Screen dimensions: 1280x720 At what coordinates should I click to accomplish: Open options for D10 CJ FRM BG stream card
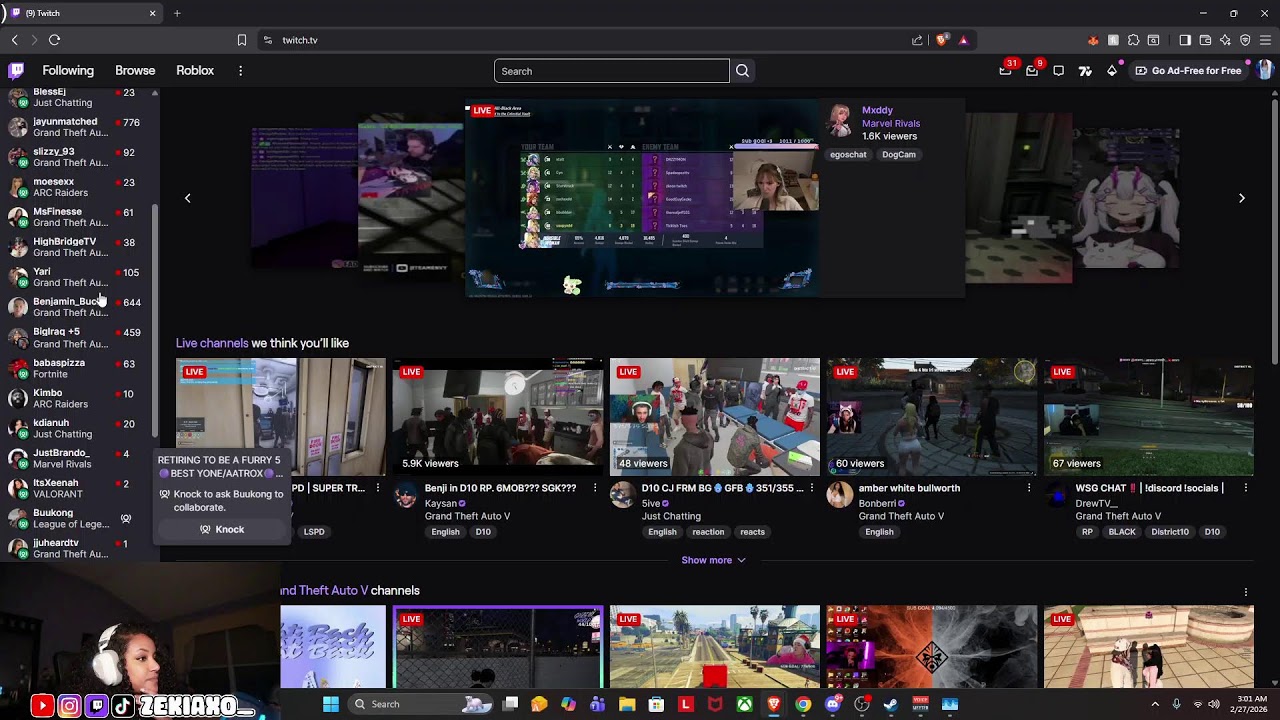[811, 488]
